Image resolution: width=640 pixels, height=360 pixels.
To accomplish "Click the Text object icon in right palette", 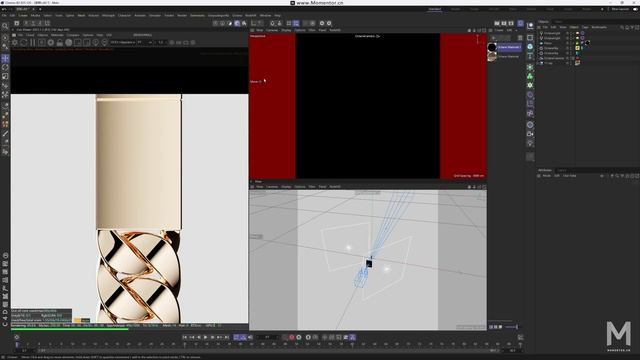I will click(x=530, y=56).
